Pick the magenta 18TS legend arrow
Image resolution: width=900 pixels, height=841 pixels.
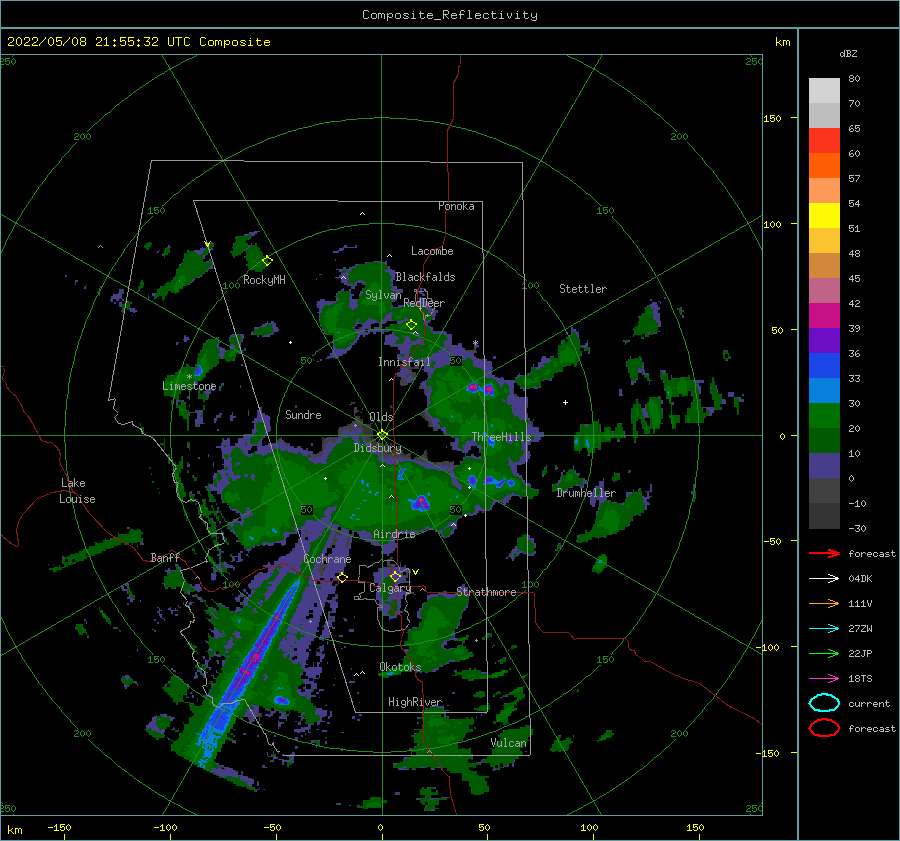coord(824,679)
